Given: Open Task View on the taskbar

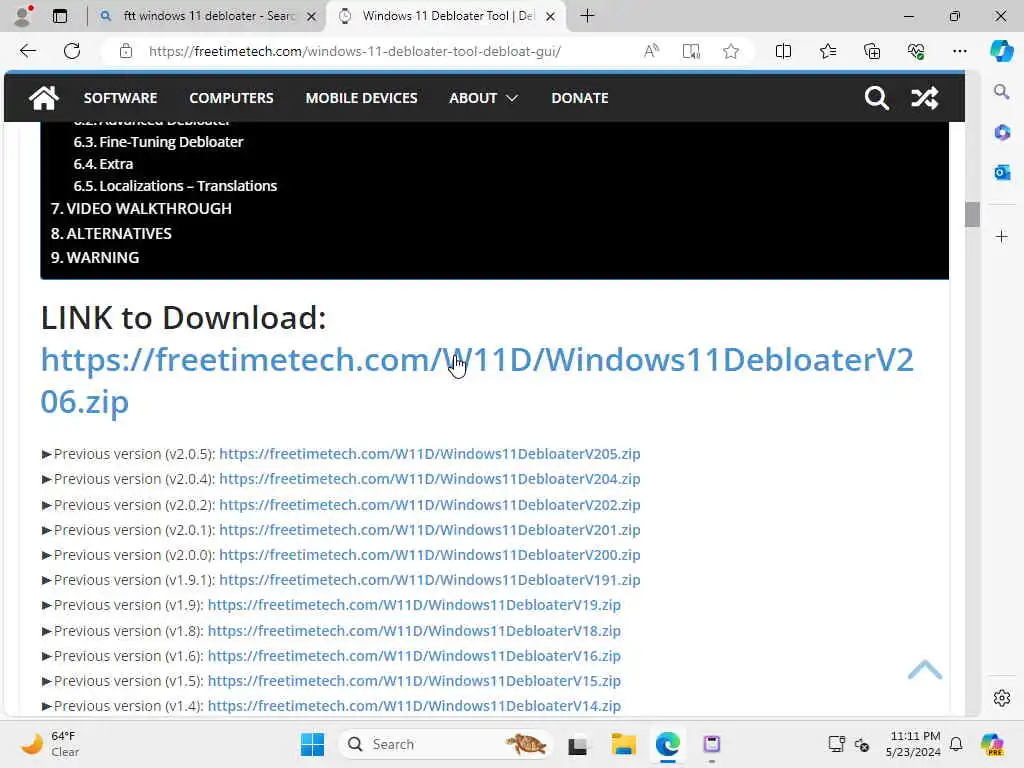Looking at the screenshot, I should 577,745.
